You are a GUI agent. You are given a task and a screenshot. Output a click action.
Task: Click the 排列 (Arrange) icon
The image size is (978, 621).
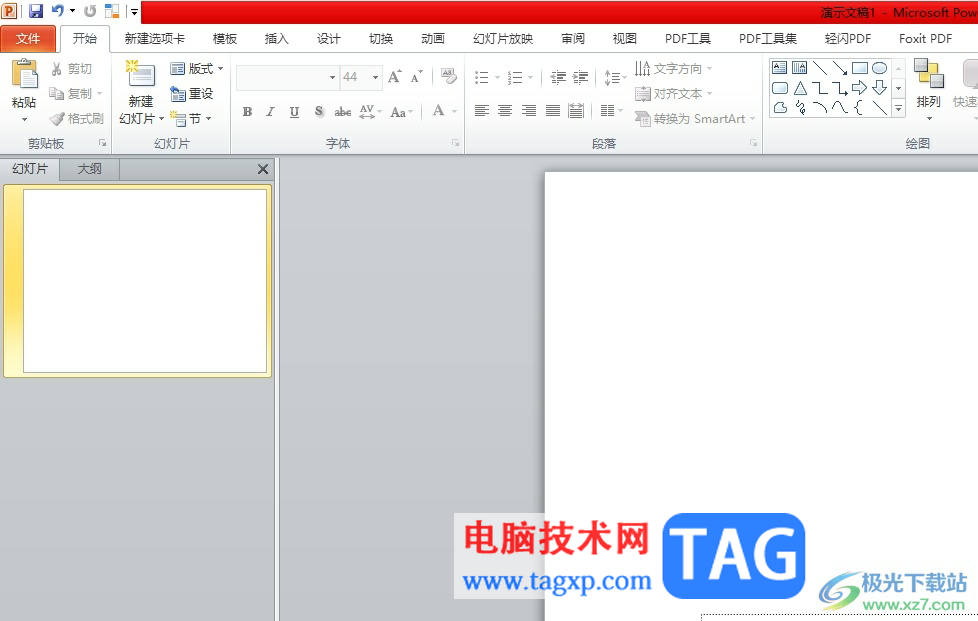929,74
